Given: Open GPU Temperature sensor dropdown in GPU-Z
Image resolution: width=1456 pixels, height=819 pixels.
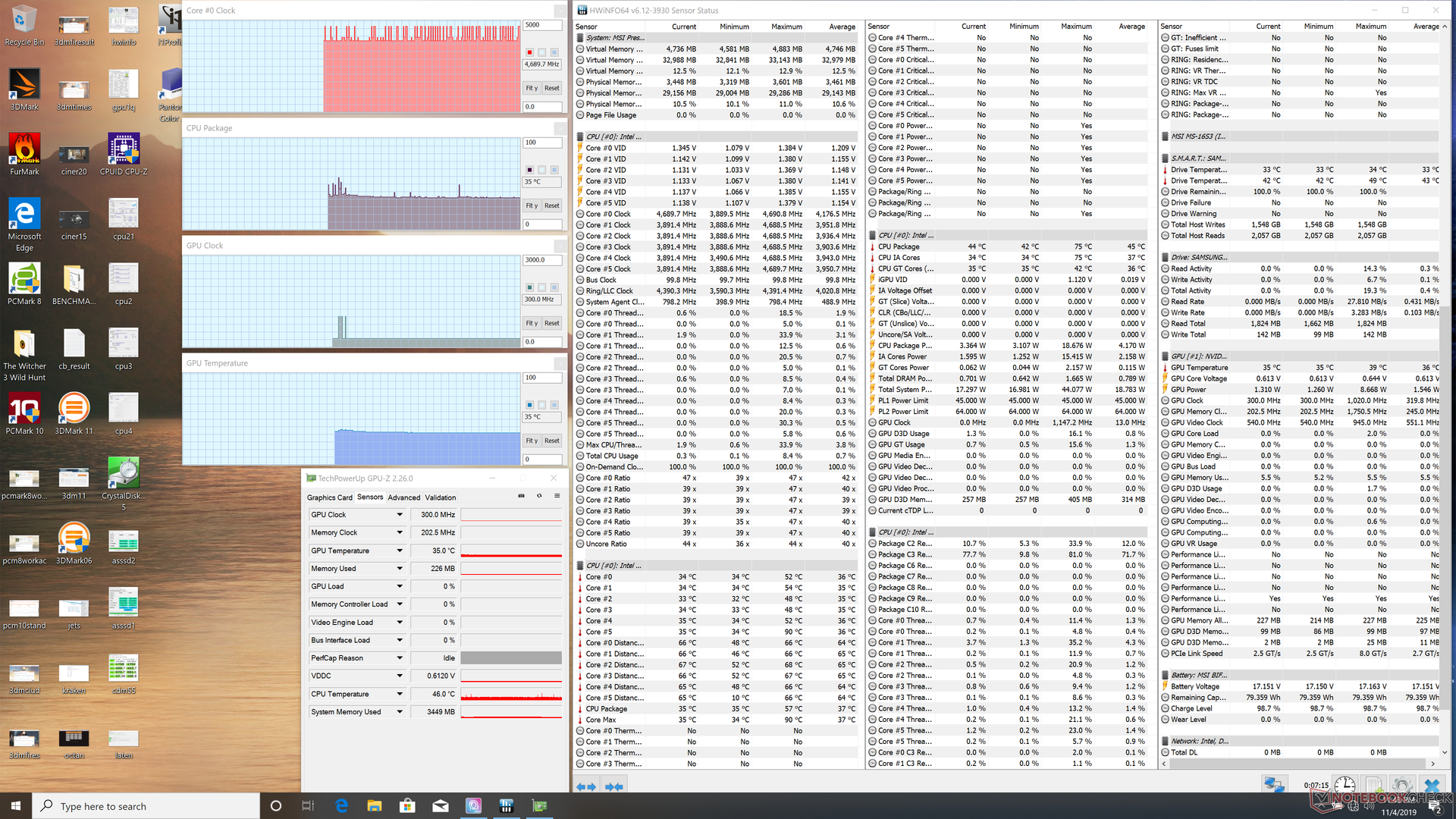Looking at the screenshot, I should pyautogui.click(x=400, y=551).
